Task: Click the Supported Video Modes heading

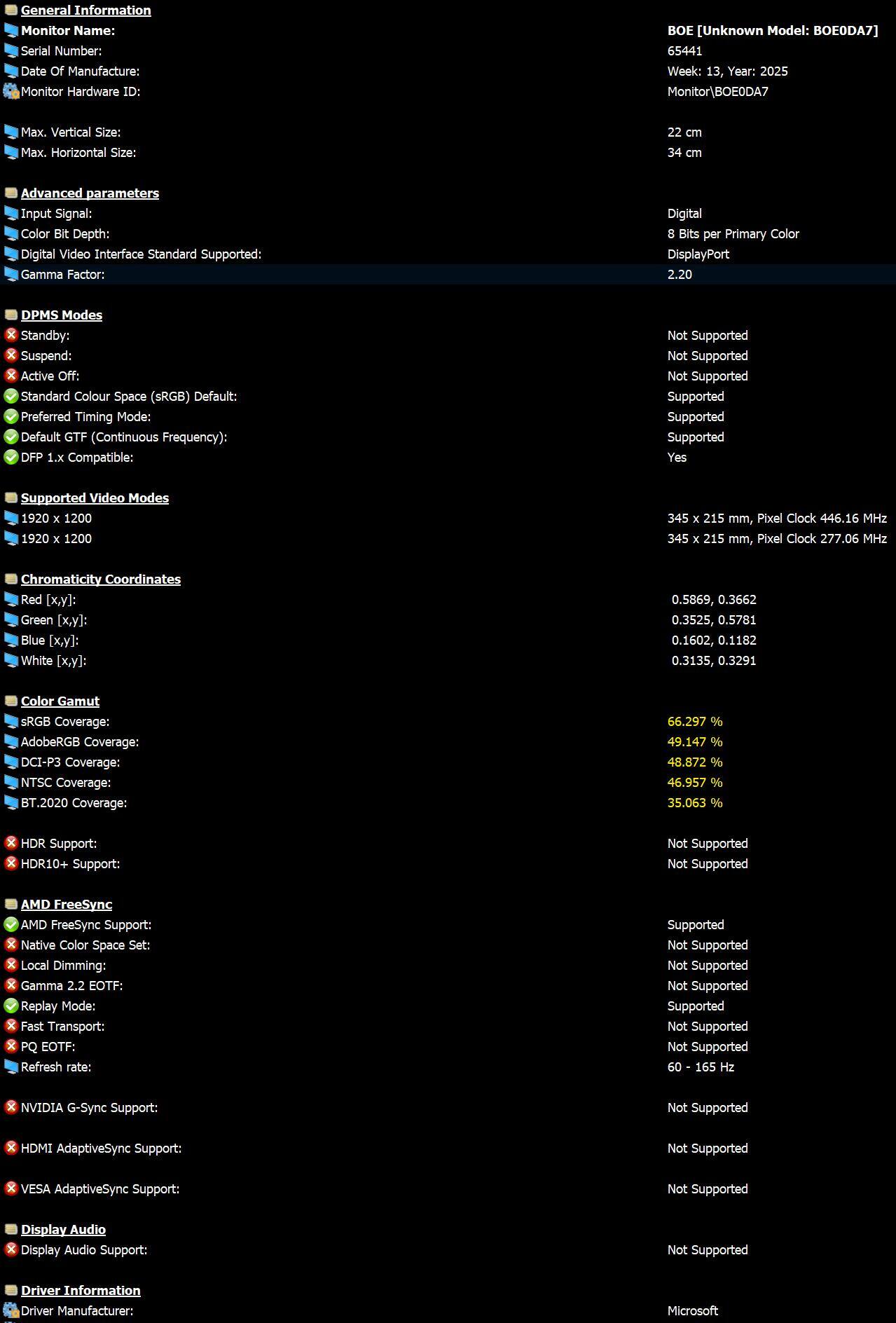Action: pos(95,498)
